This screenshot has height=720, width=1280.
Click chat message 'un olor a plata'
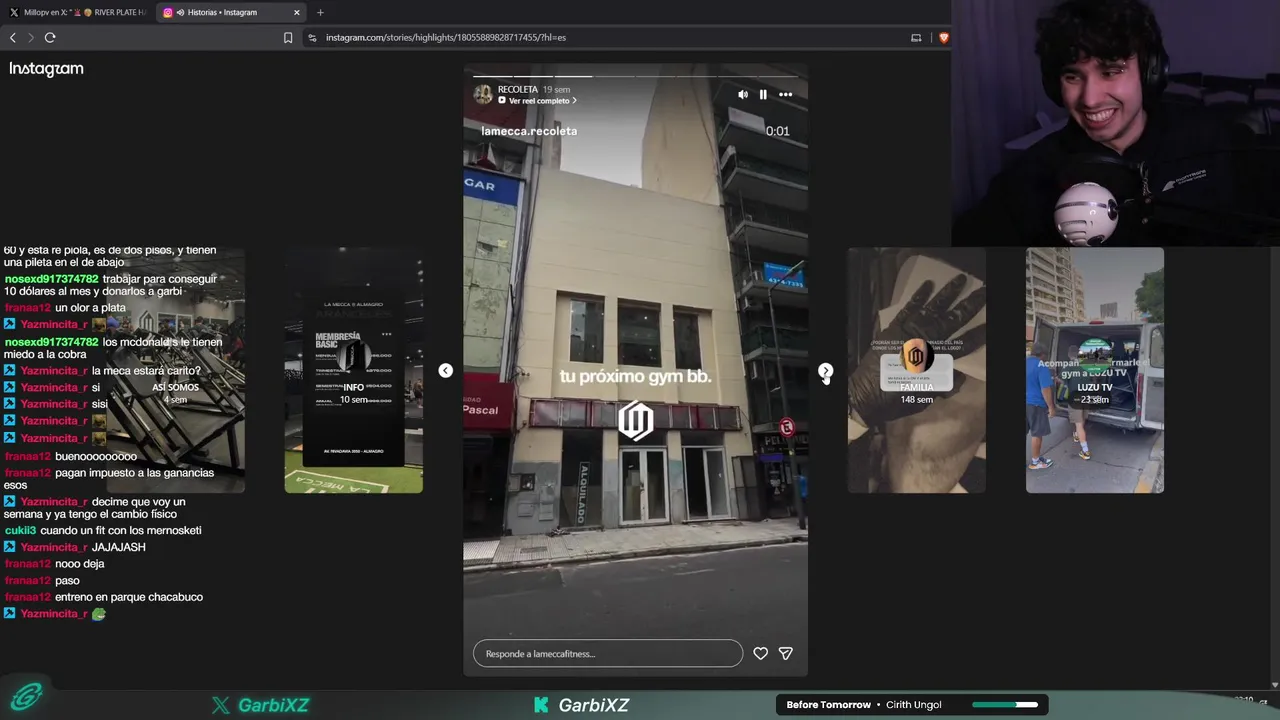point(90,308)
